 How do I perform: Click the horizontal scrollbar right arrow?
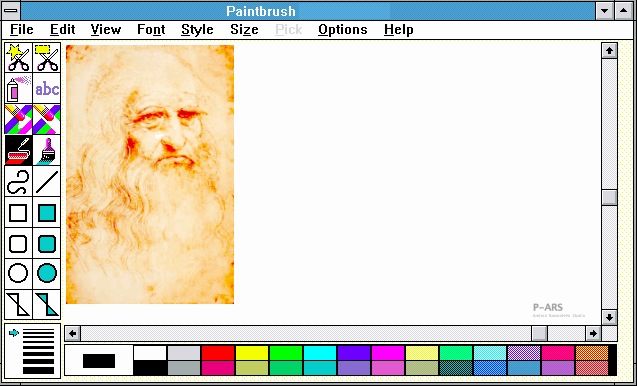coord(593,334)
